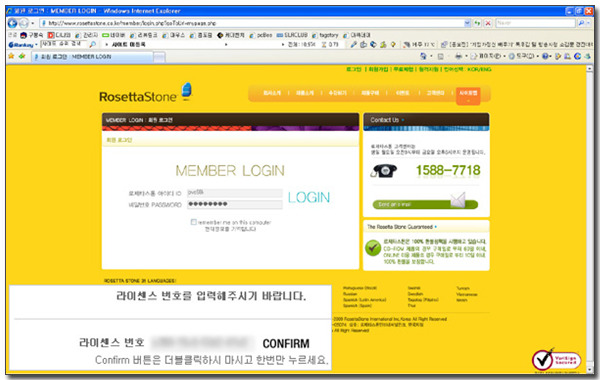
Task: Click the LOGIN button
Action: 309,197
